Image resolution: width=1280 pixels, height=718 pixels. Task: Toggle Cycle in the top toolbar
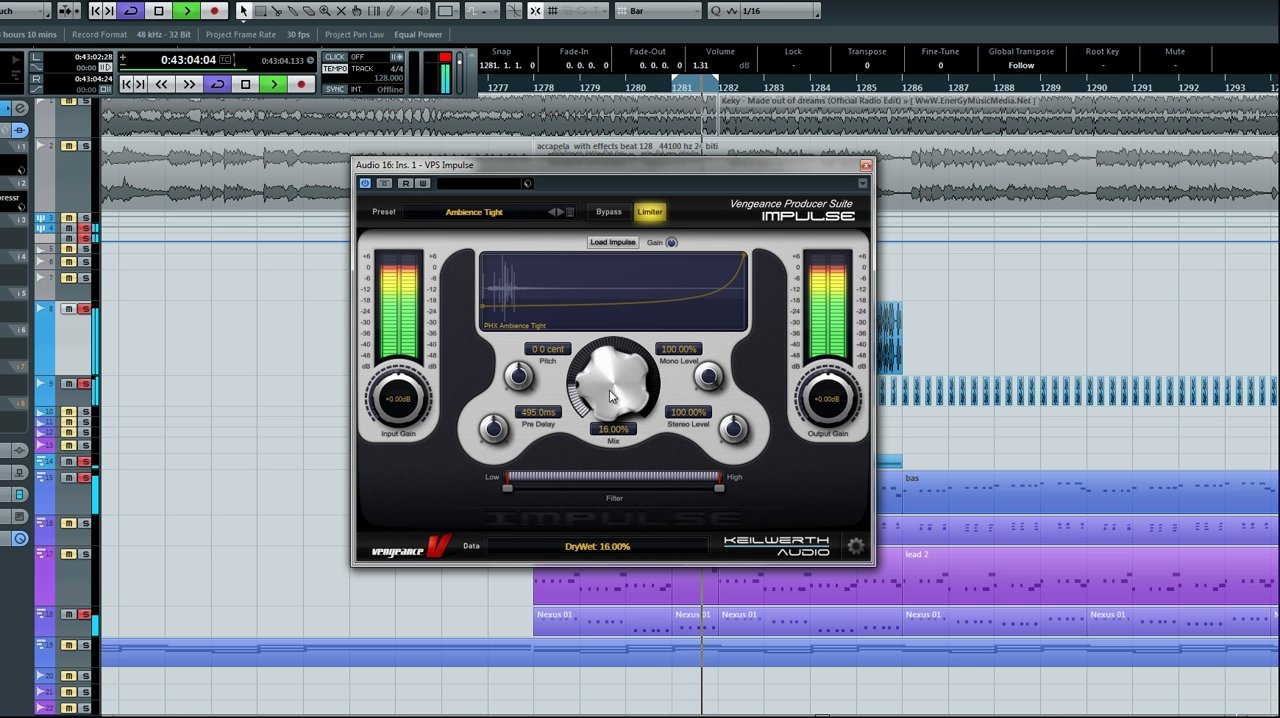[131, 10]
